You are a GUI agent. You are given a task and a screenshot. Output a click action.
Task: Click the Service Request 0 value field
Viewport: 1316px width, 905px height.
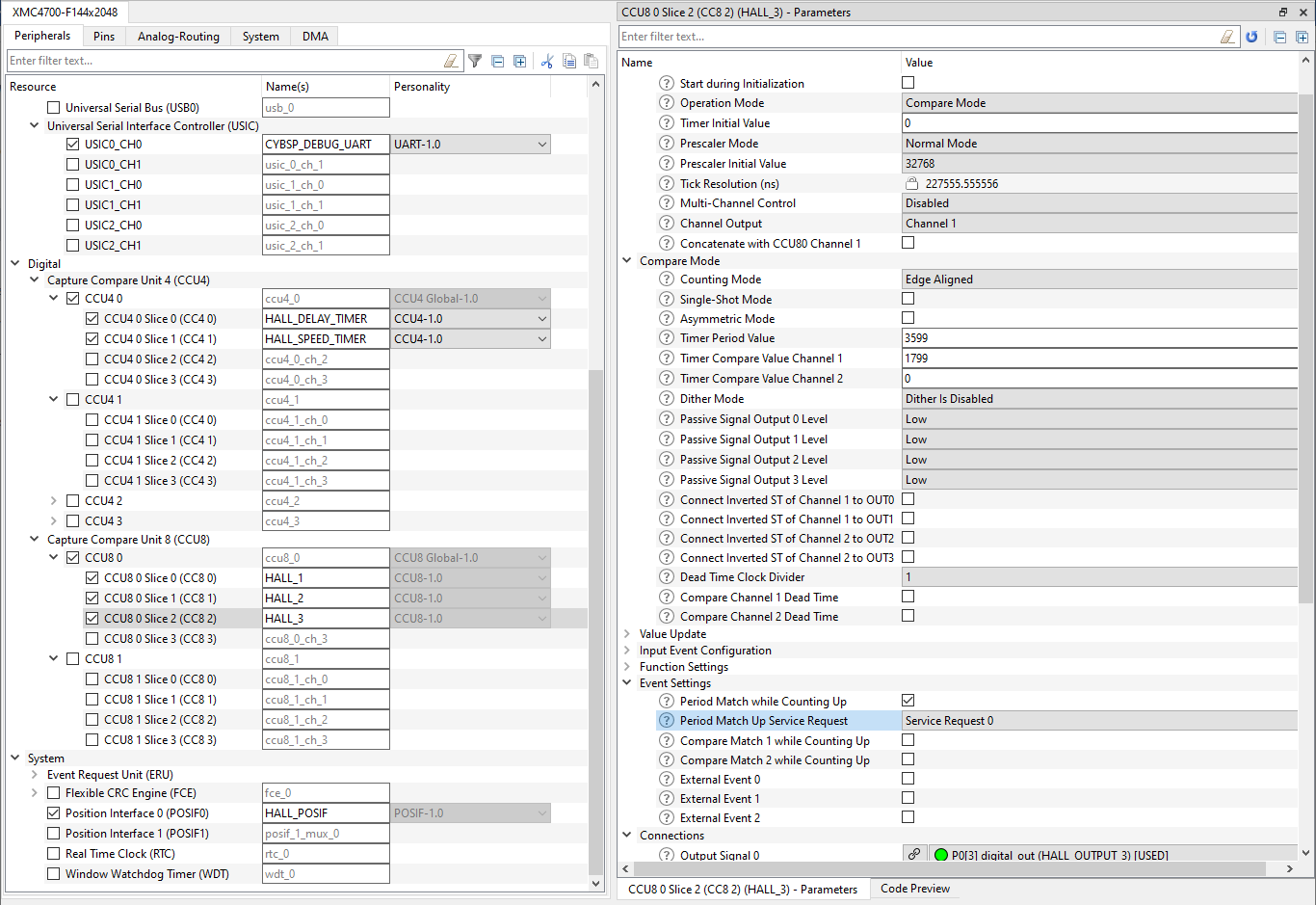[1100, 721]
